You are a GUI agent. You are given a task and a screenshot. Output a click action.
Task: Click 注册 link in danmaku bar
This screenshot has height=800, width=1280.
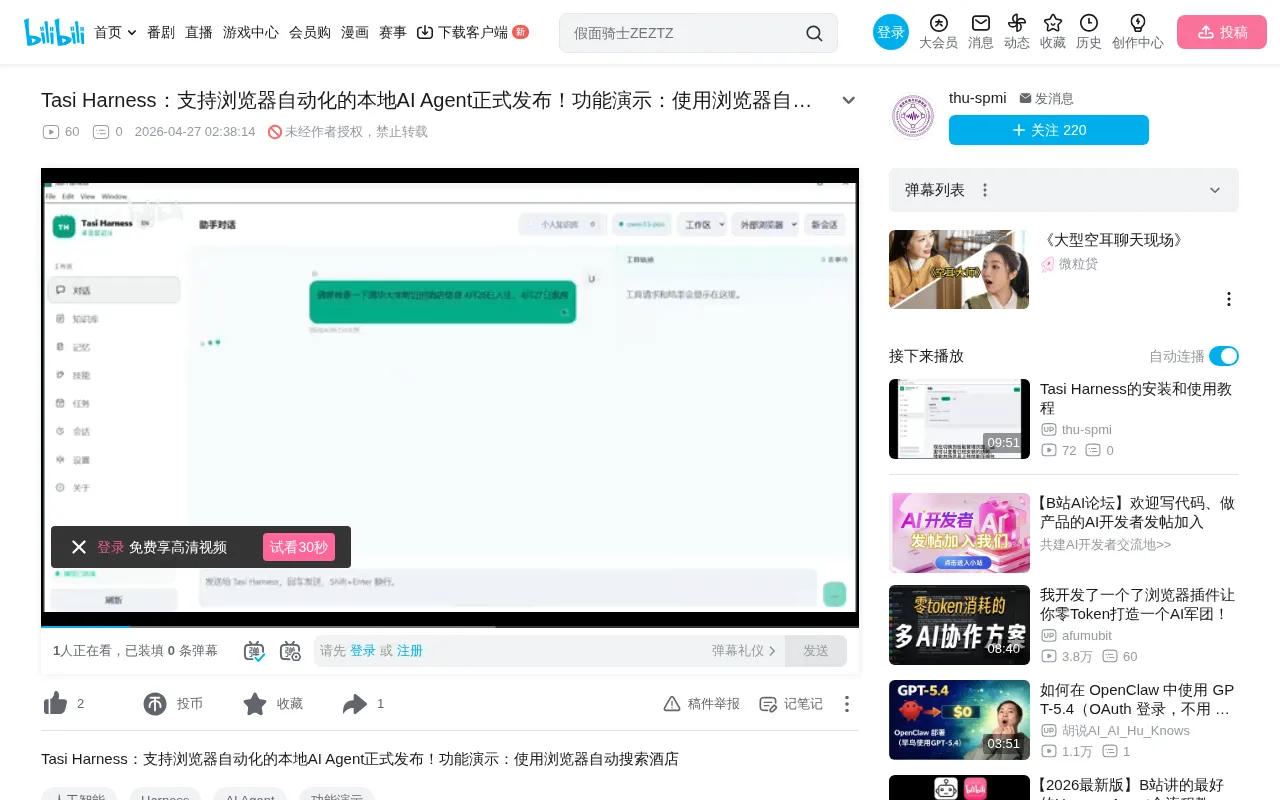[x=410, y=651]
